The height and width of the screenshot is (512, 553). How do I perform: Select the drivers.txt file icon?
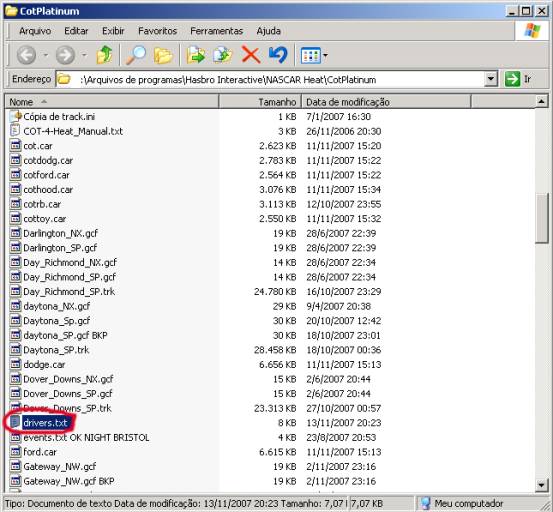(15, 422)
